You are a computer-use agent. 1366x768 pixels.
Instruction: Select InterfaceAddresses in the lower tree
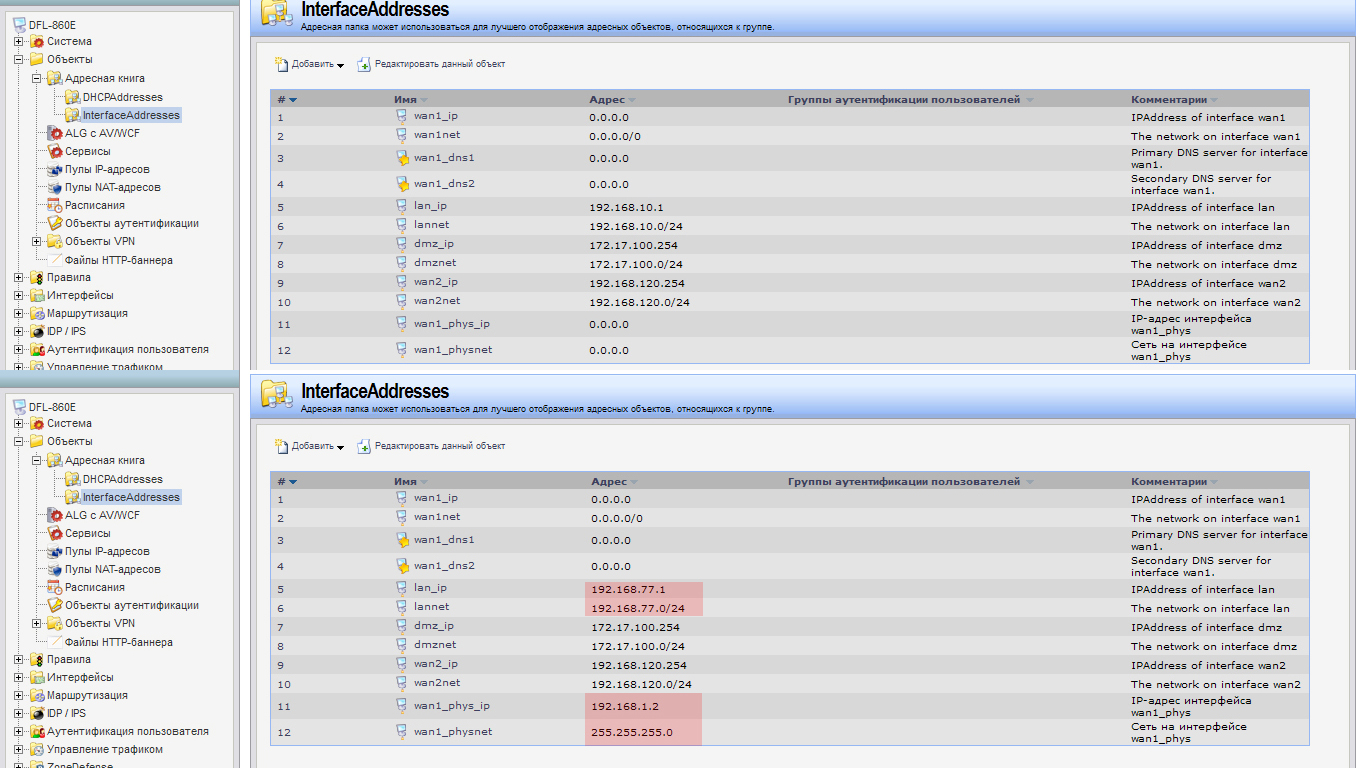pyautogui.click(x=131, y=497)
